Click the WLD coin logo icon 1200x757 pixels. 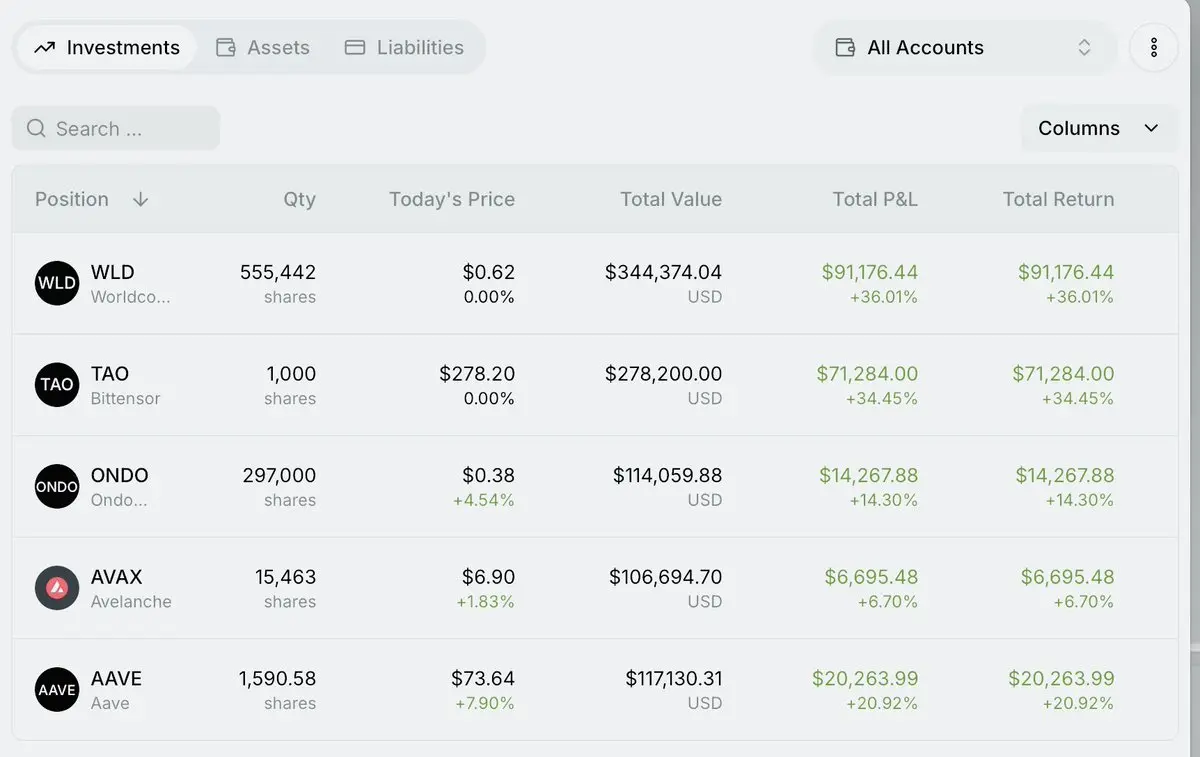[x=57, y=283]
